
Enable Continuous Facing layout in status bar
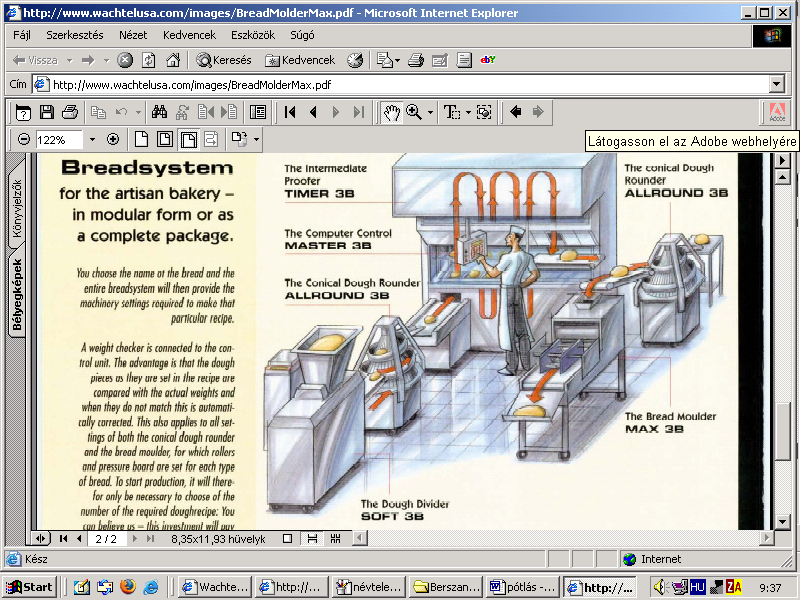click(x=335, y=538)
